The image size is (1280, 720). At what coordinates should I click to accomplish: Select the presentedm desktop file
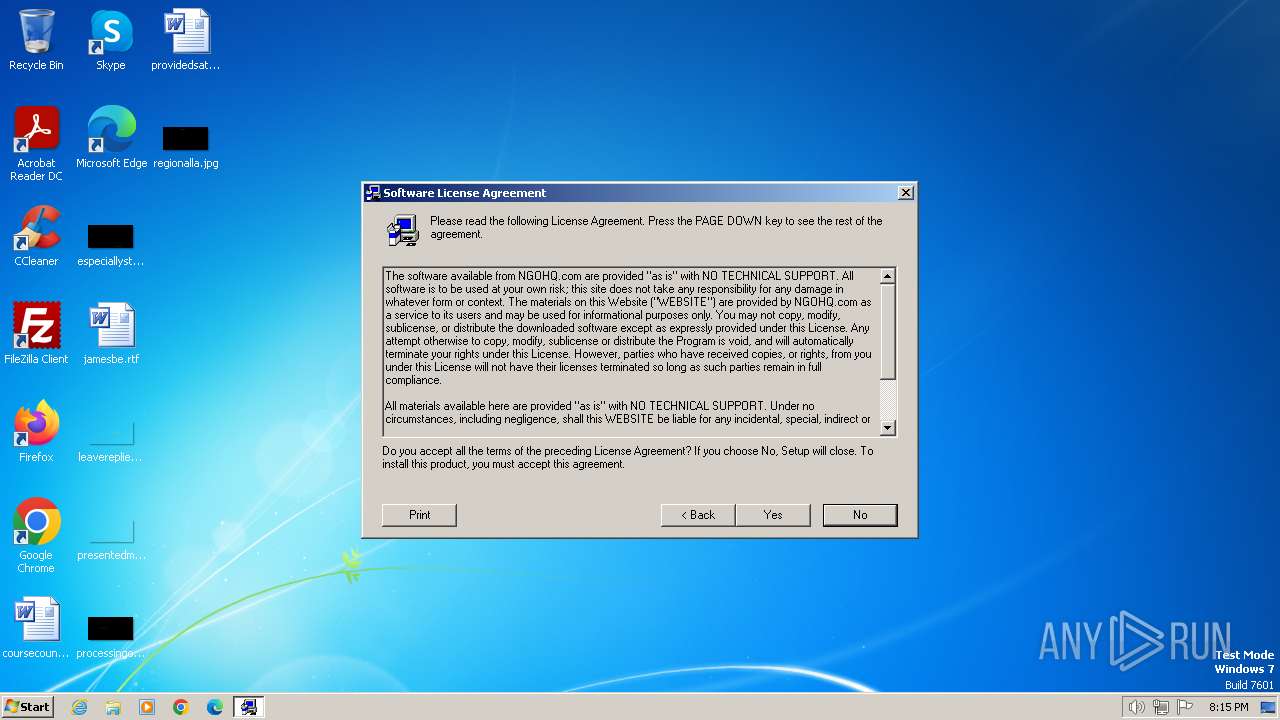click(x=111, y=538)
